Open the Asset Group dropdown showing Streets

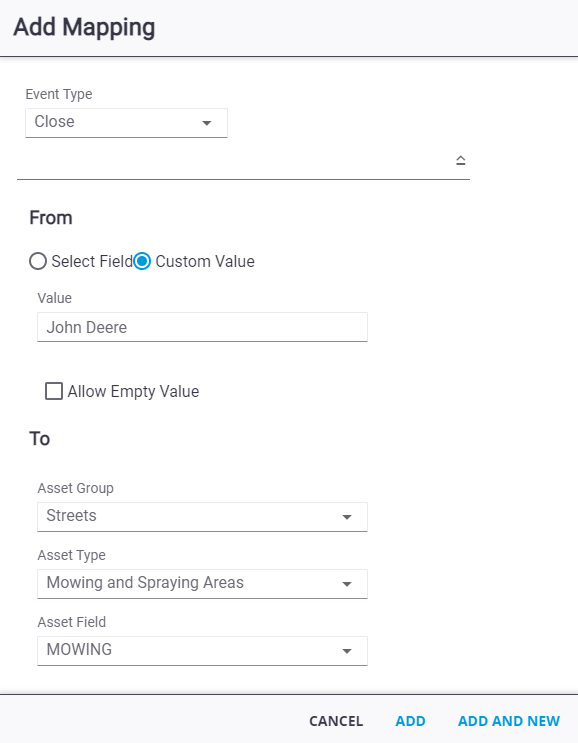coord(202,516)
